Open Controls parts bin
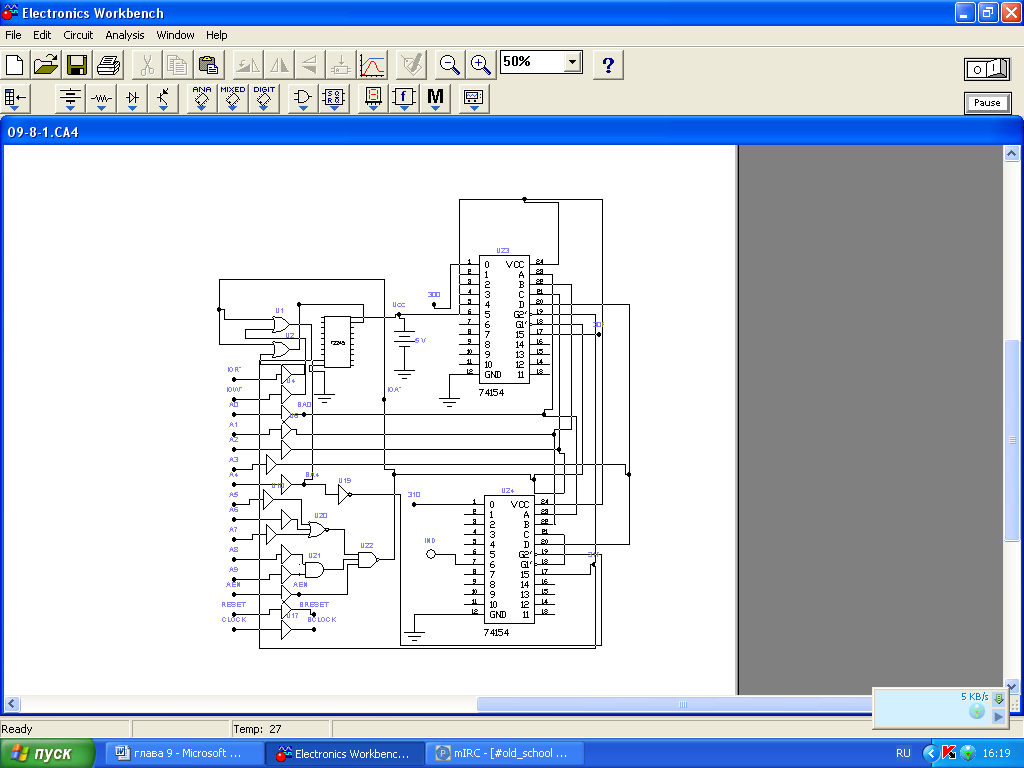The height and width of the screenshot is (768, 1024). tap(404, 98)
